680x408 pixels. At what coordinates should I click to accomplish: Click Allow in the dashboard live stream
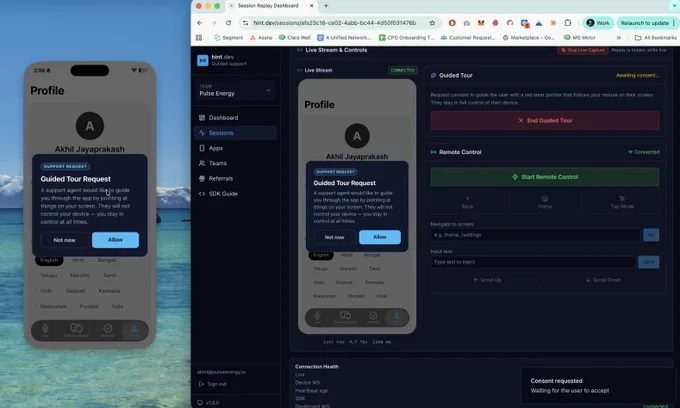(379, 237)
